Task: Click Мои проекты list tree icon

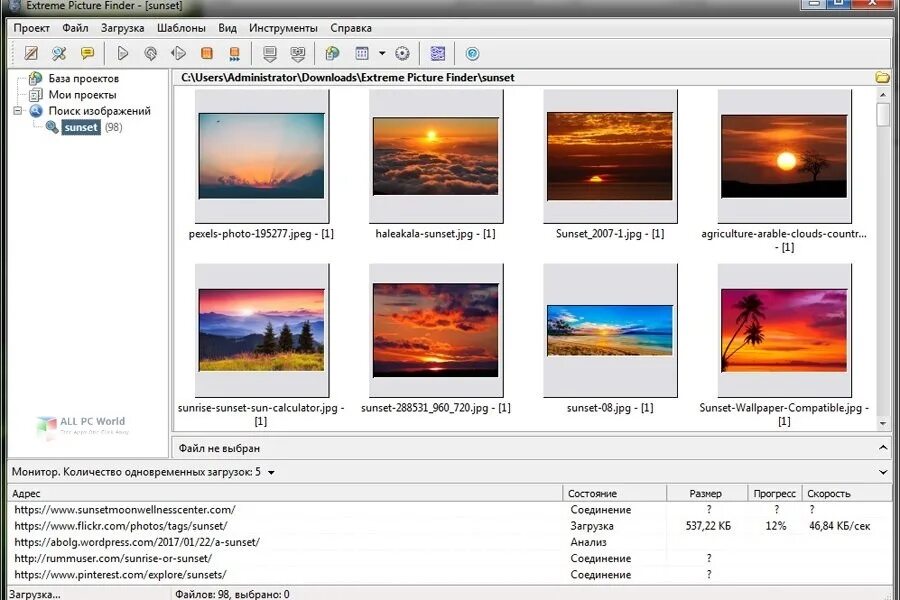Action: pos(36,94)
